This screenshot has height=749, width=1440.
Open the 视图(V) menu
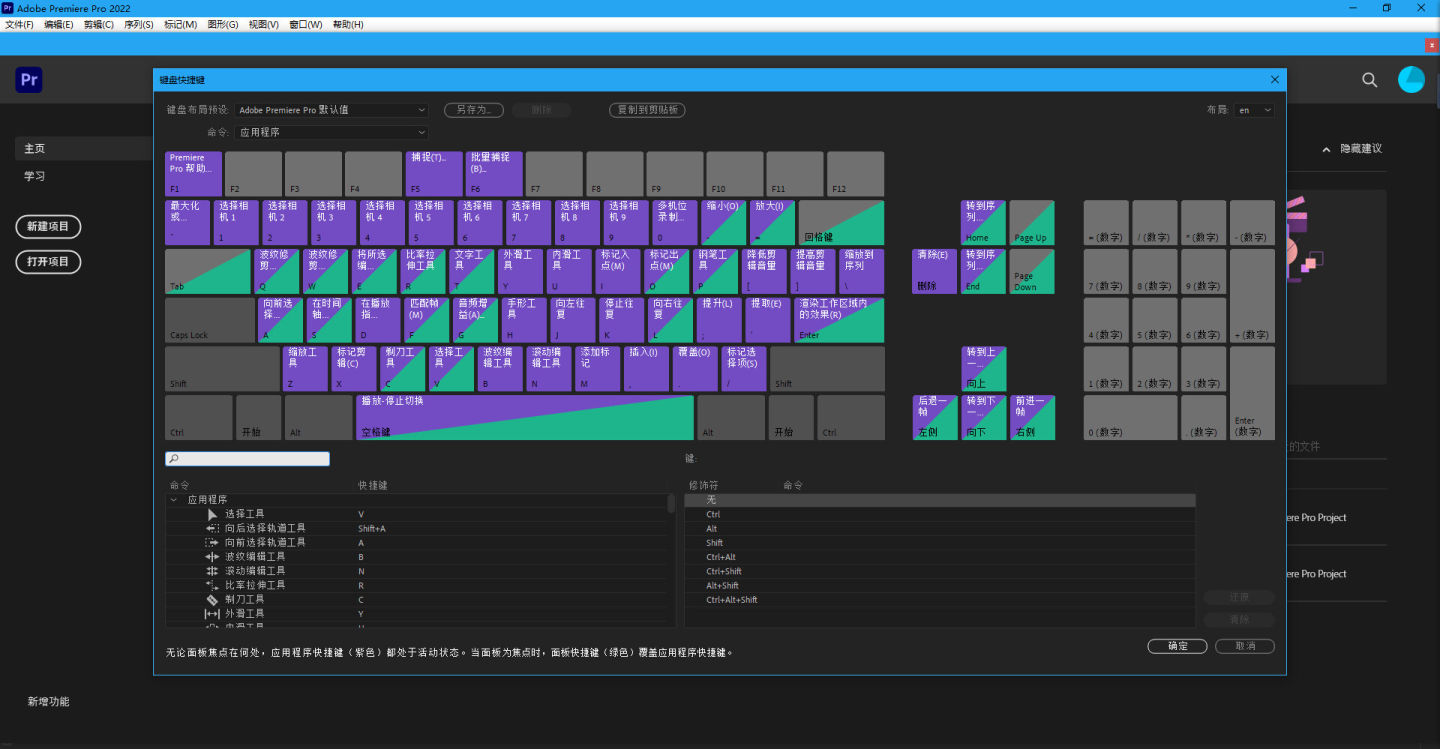tap(263, 24)
